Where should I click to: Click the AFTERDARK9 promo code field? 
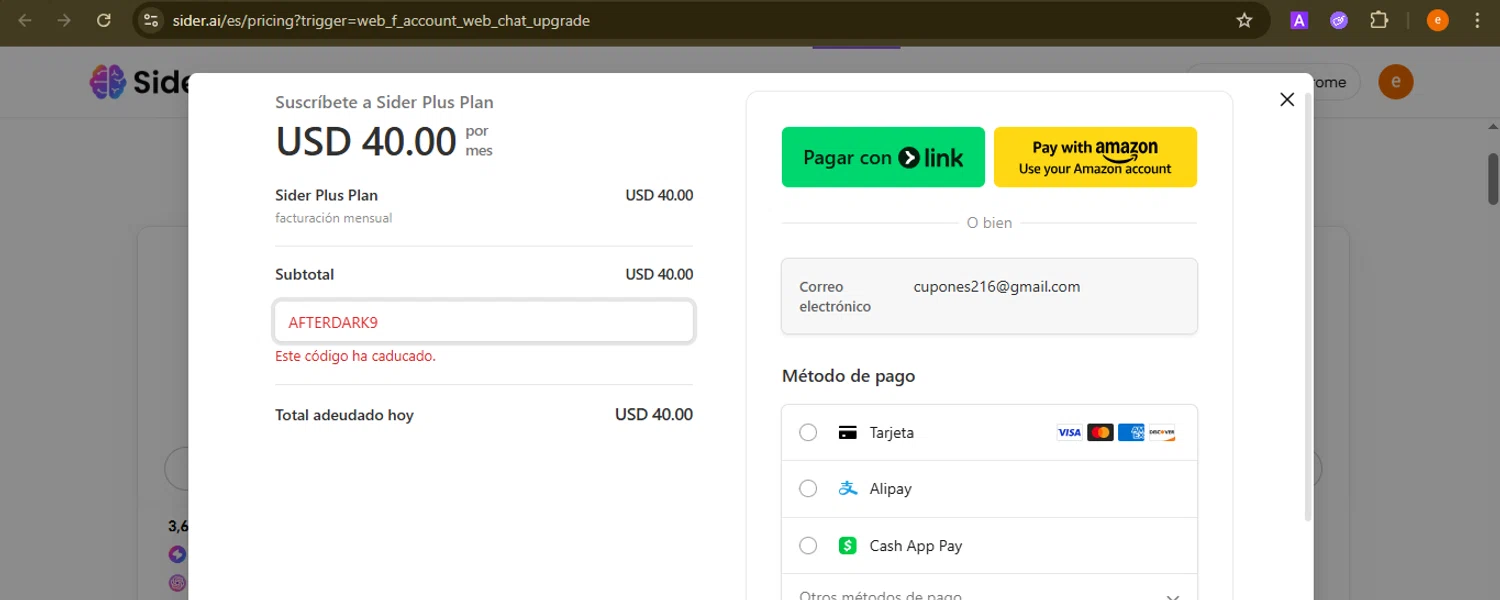click(x=484, y=322)
